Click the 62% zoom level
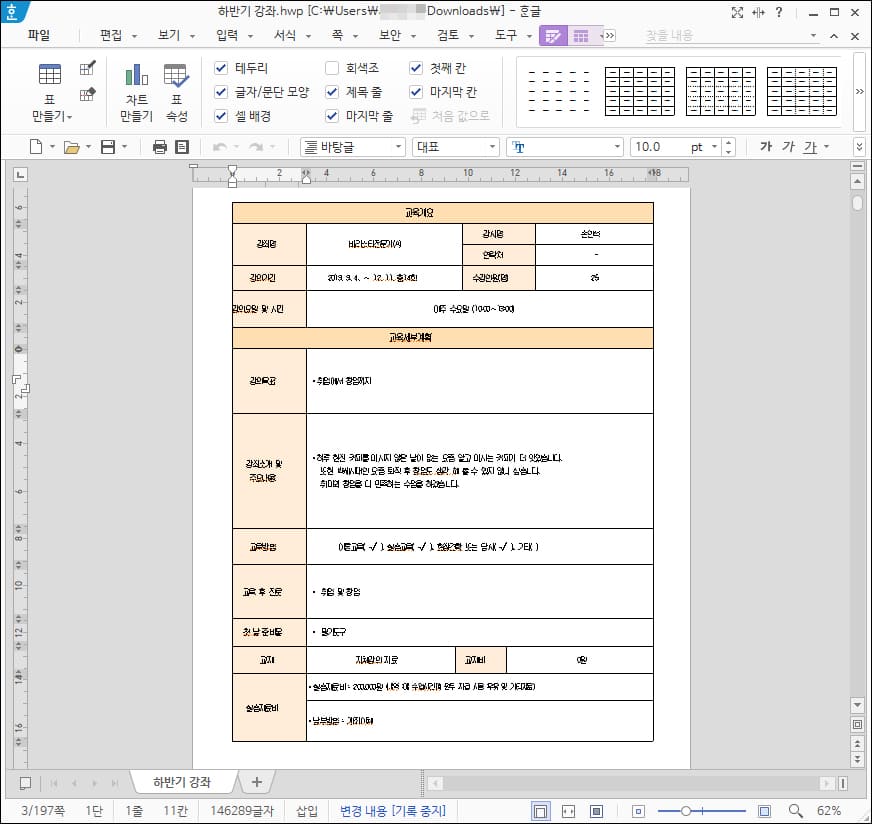 tap(829, 811)
